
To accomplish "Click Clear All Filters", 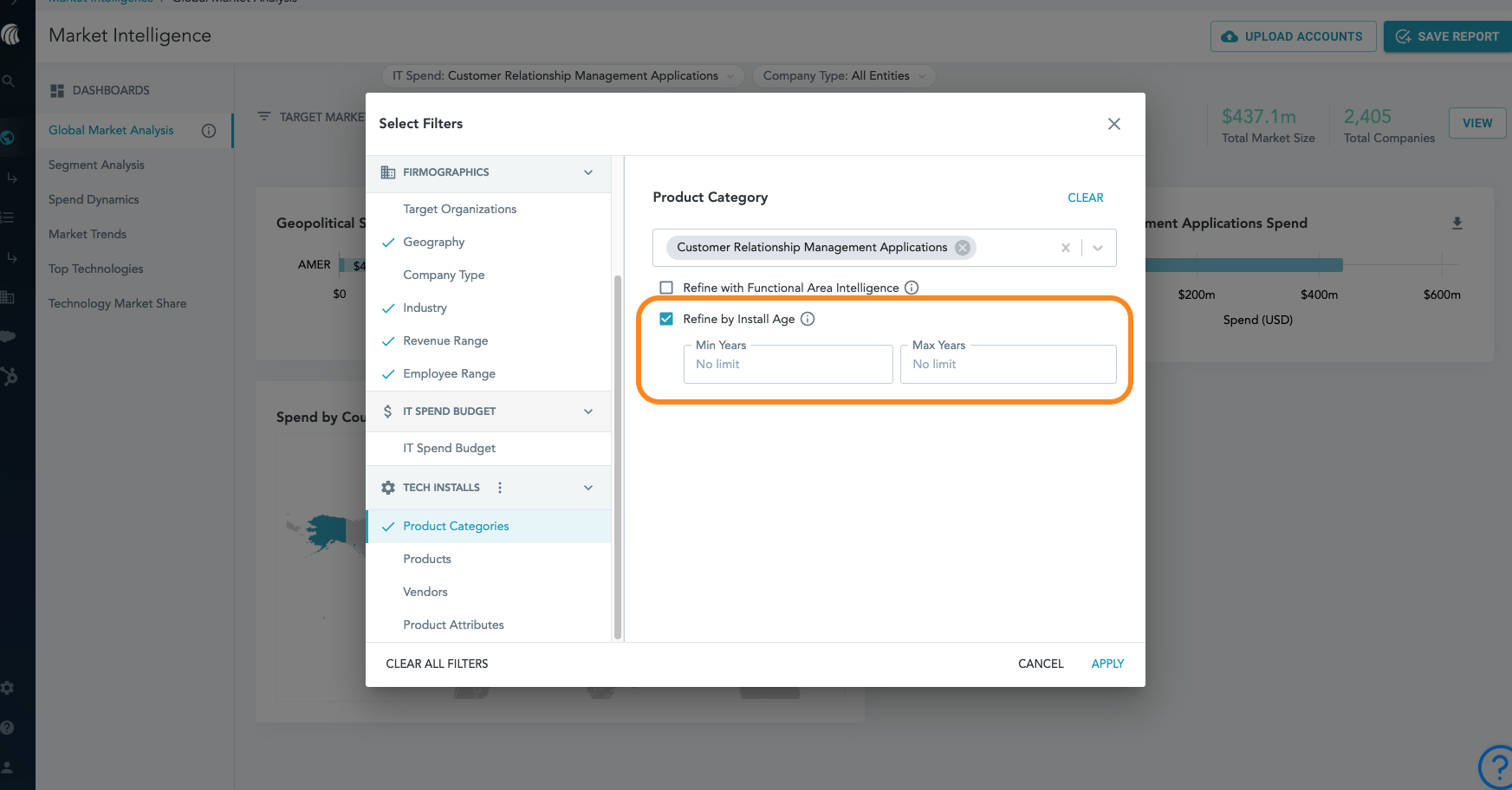I will (x=437, y=664).
